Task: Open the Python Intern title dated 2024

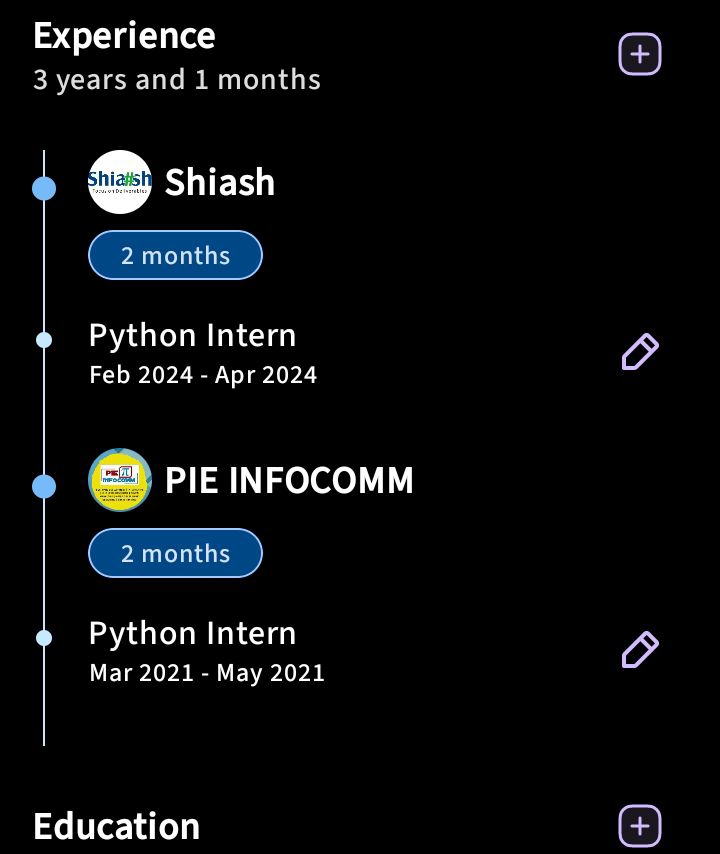Action: coord(192,336)
